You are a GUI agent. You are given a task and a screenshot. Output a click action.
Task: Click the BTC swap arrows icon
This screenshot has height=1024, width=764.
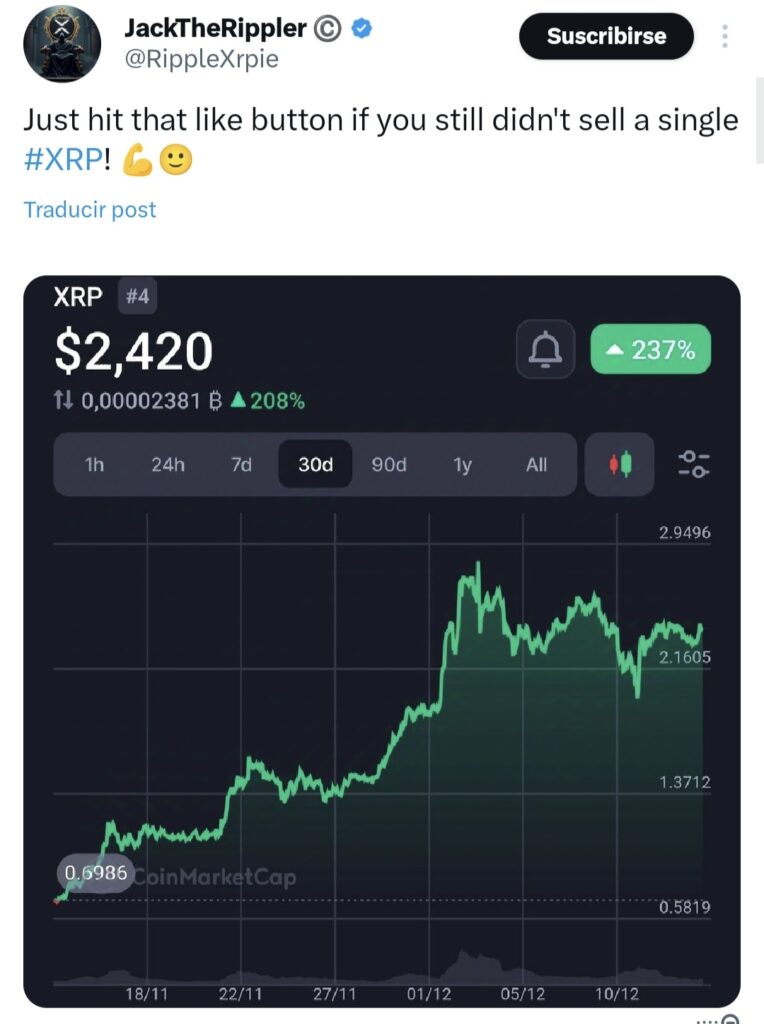pyautogui.click(x=64, y=401)
